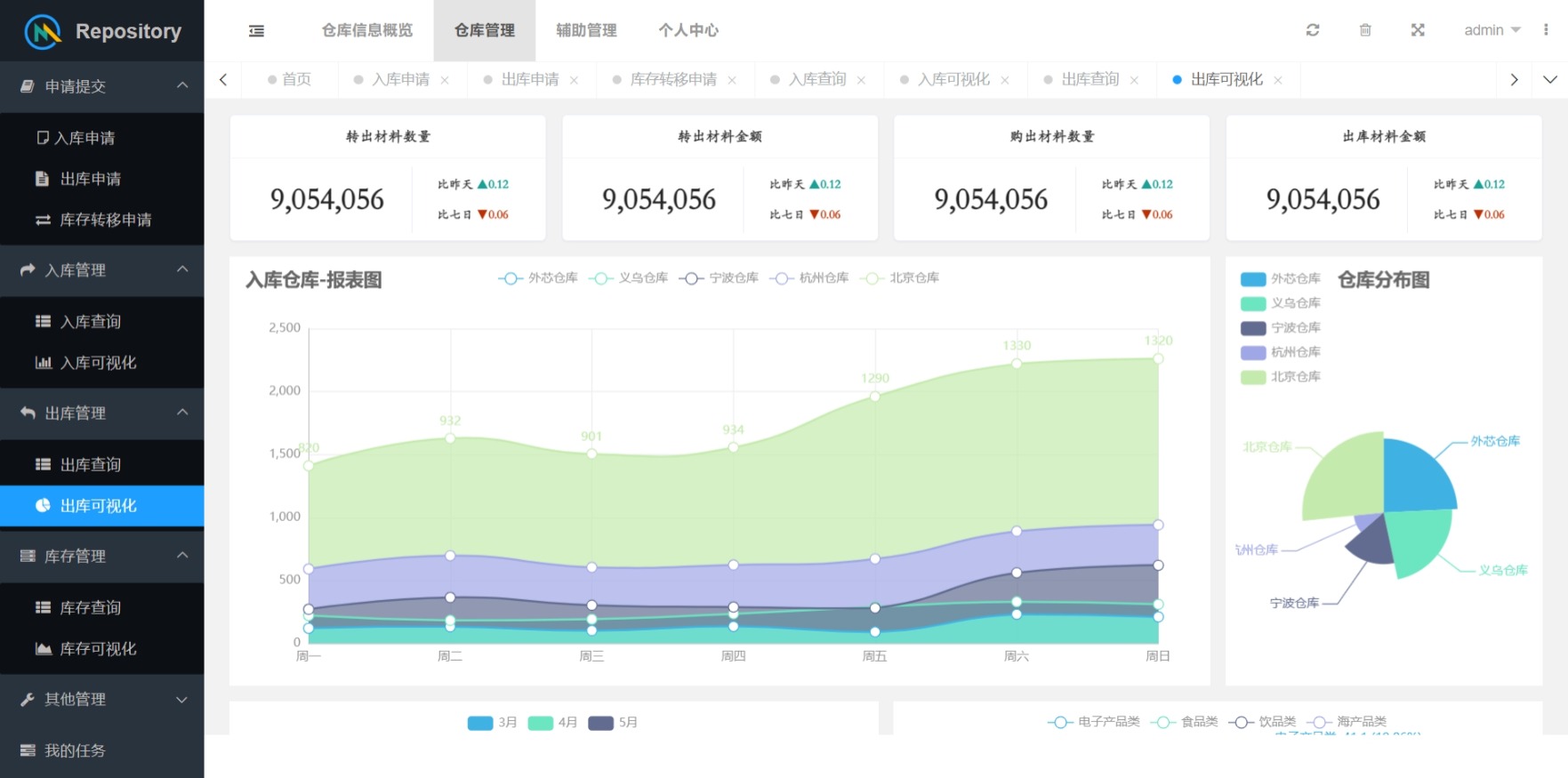Select 仓库管理 top menu
The width and height of the screenshot is (1568, 778).
click(x=485, y=30)
